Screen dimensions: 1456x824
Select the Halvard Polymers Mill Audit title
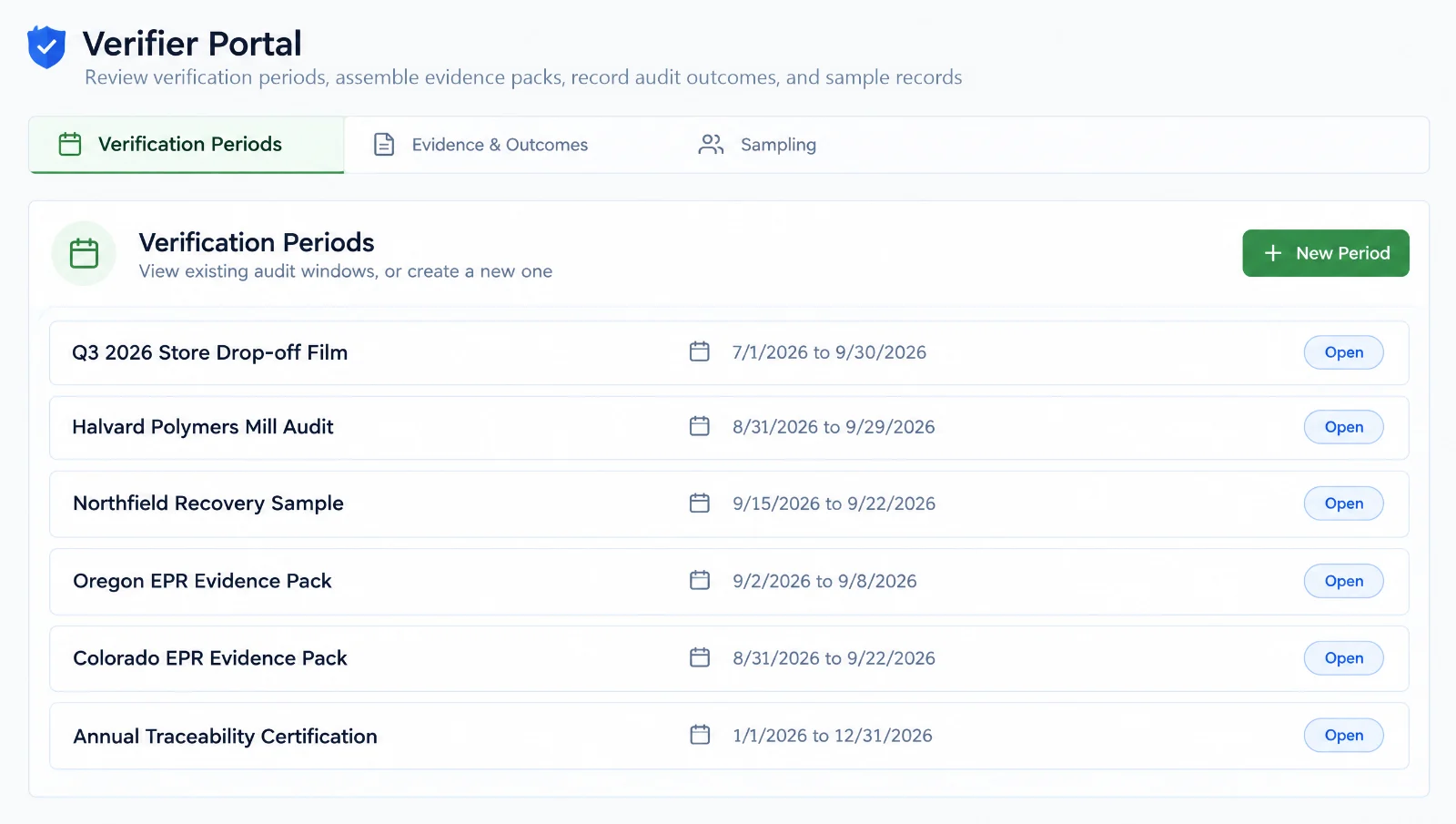click(203, 427)
